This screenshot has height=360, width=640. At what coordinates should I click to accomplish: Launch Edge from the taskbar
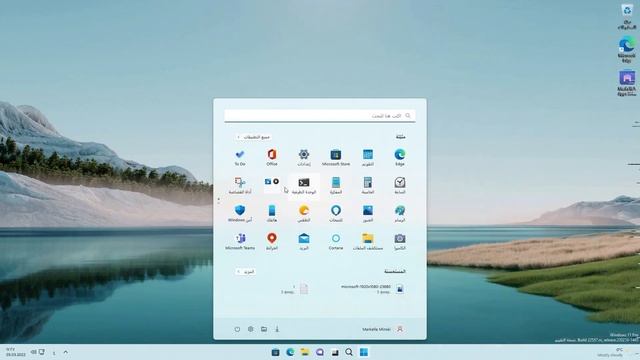tap(290, 352)
